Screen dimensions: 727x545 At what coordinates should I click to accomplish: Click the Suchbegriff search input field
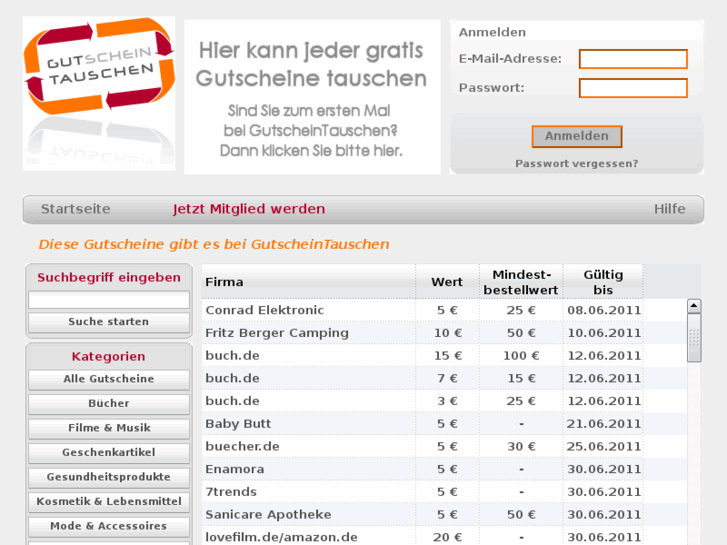(x=109, y=300)
